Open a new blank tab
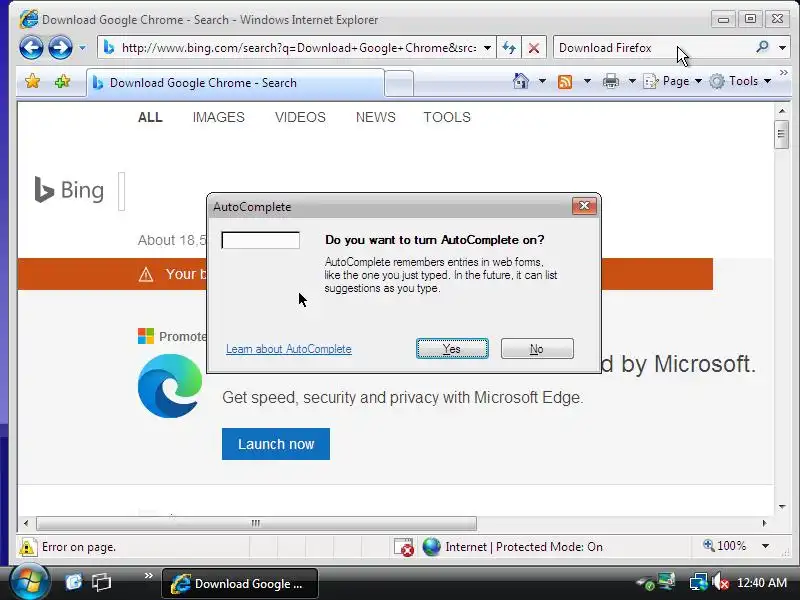This screenshot has height=600, width=800. coord(399,83)
